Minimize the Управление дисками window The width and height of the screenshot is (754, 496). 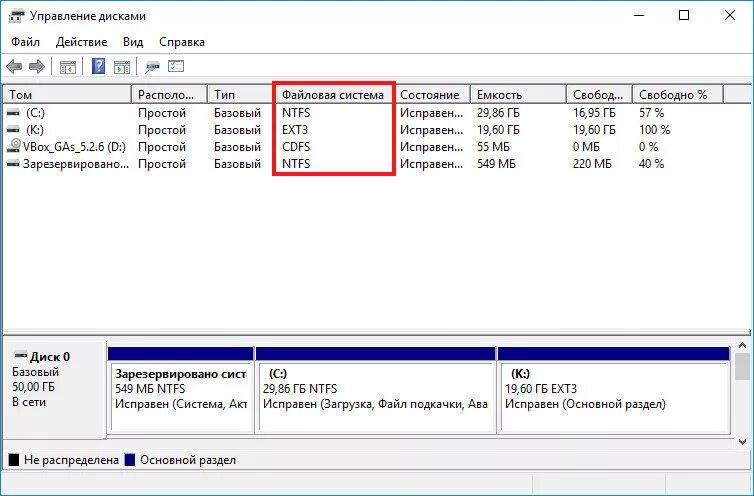639,15
